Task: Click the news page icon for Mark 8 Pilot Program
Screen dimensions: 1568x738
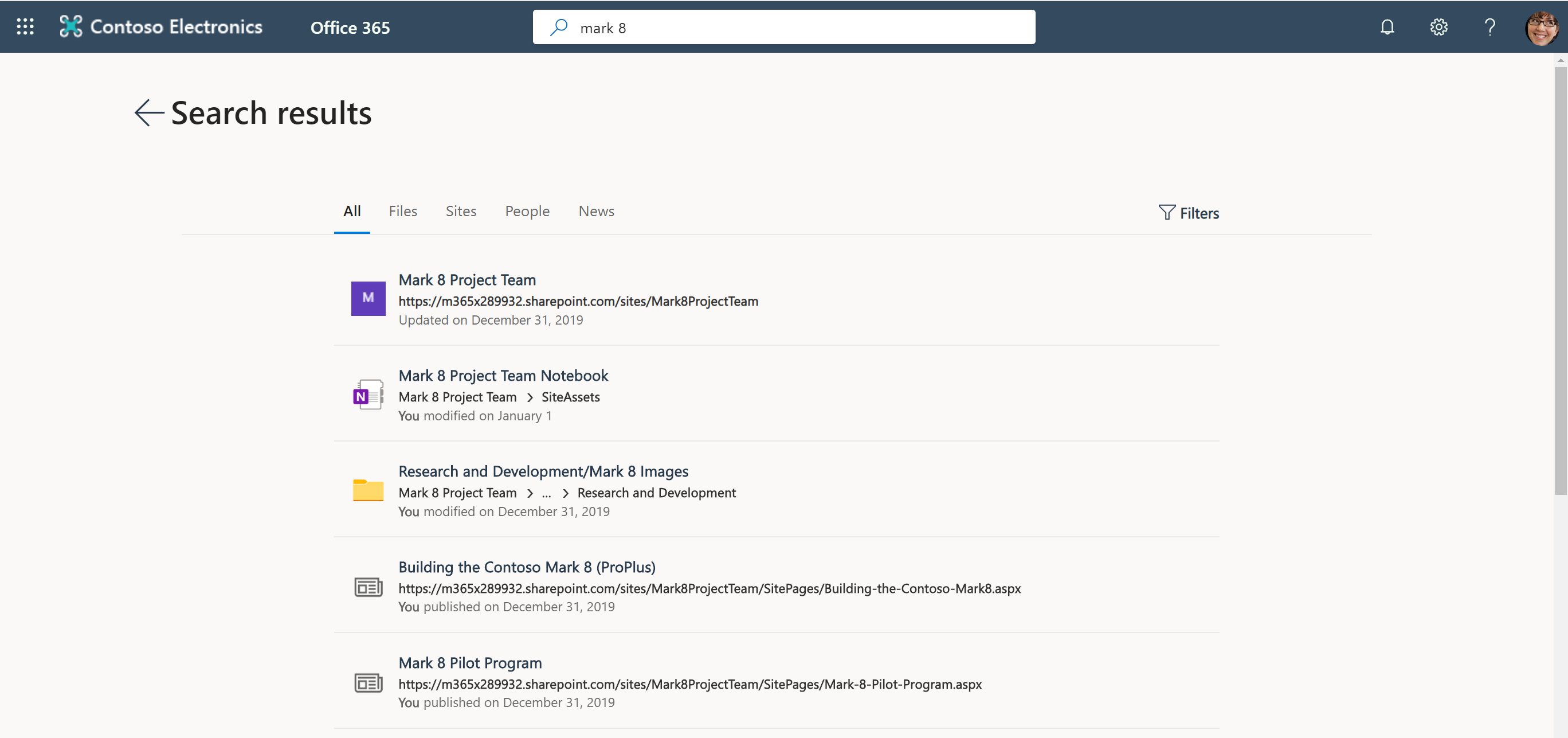Action: [x=369, y=682]
